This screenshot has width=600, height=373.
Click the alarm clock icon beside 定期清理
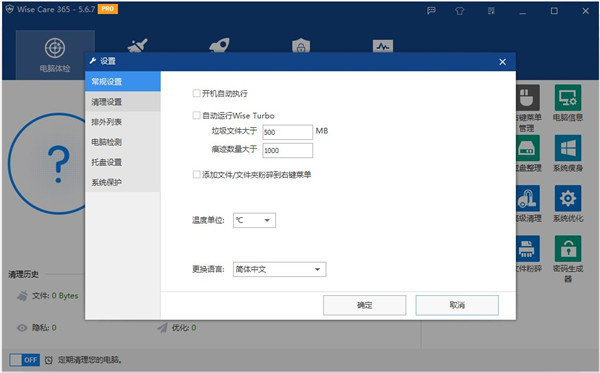click(49, 360)
